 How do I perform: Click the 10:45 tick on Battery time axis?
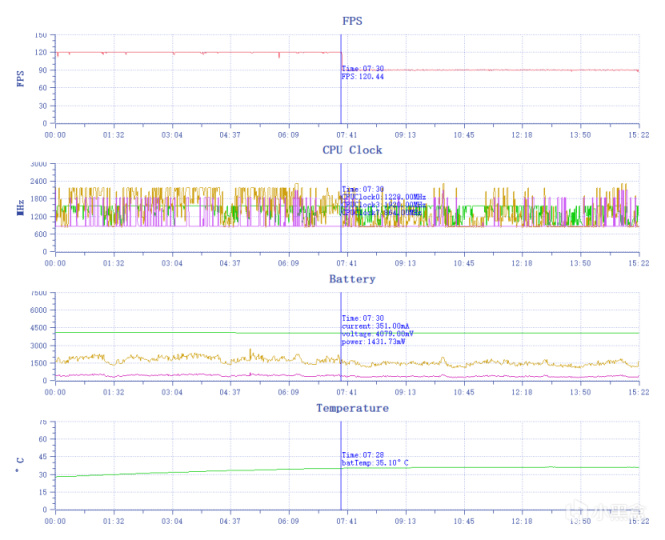(464, 392)
